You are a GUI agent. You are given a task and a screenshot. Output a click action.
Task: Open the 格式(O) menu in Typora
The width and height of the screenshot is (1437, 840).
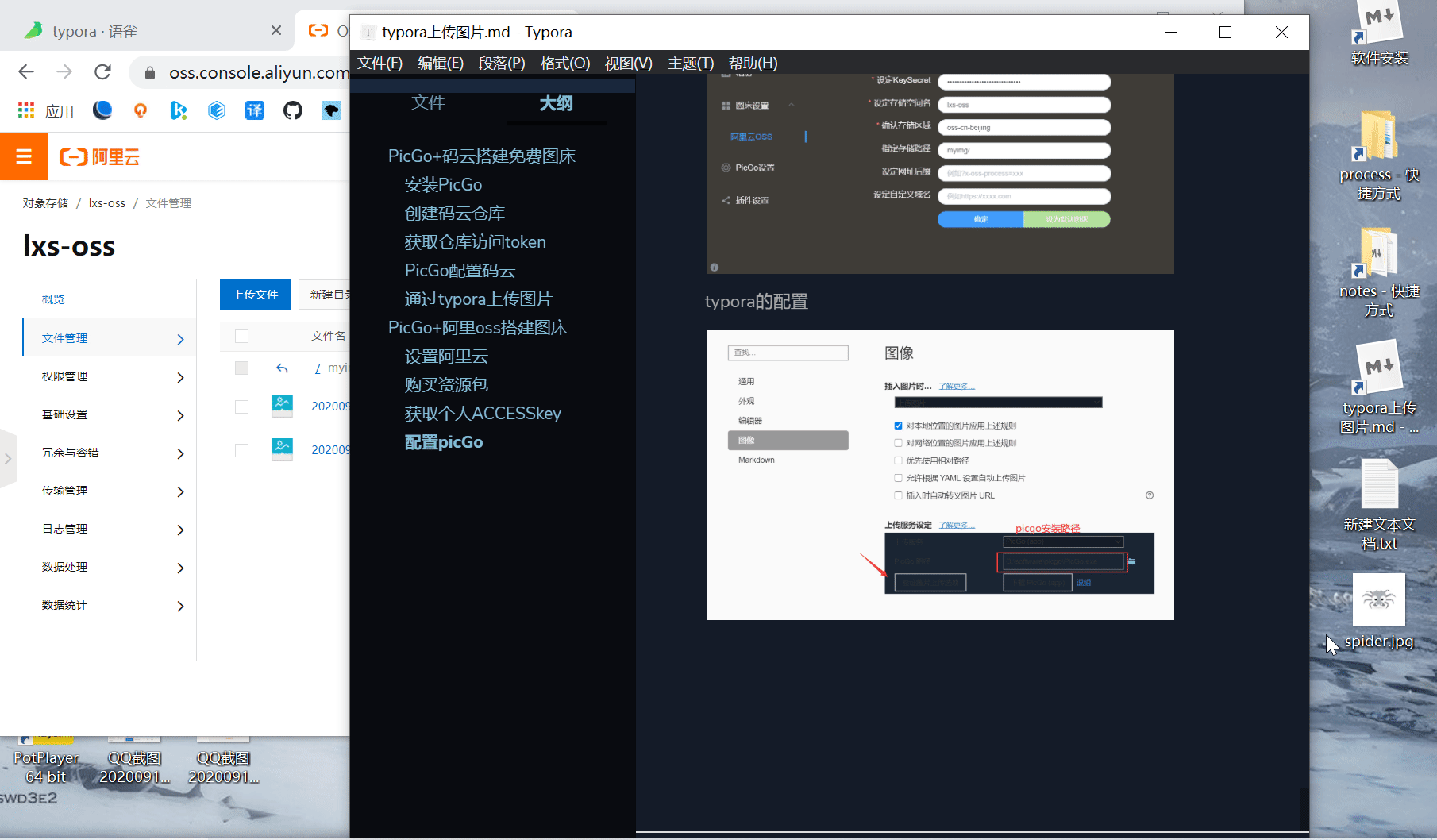coord(564,63)
